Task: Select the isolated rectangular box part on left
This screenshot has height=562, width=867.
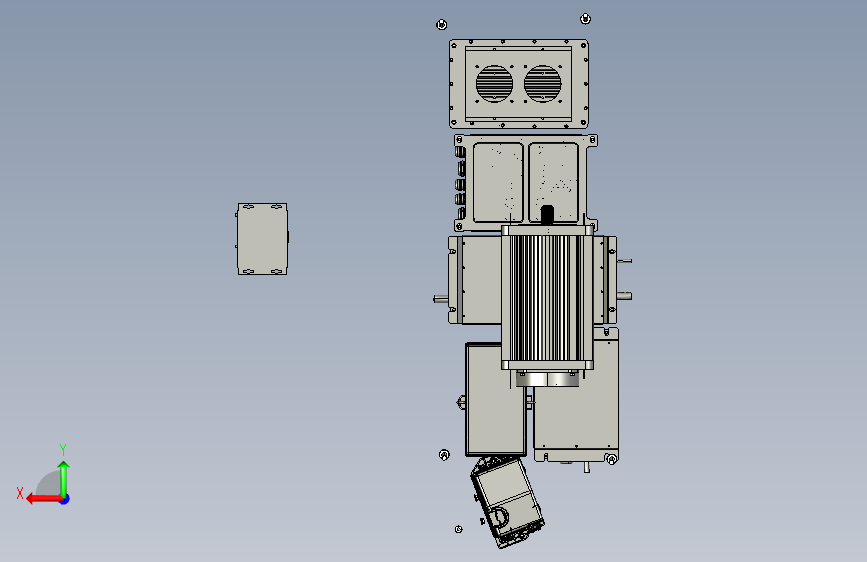Action: pyautogui.click(x=262, y=238)
